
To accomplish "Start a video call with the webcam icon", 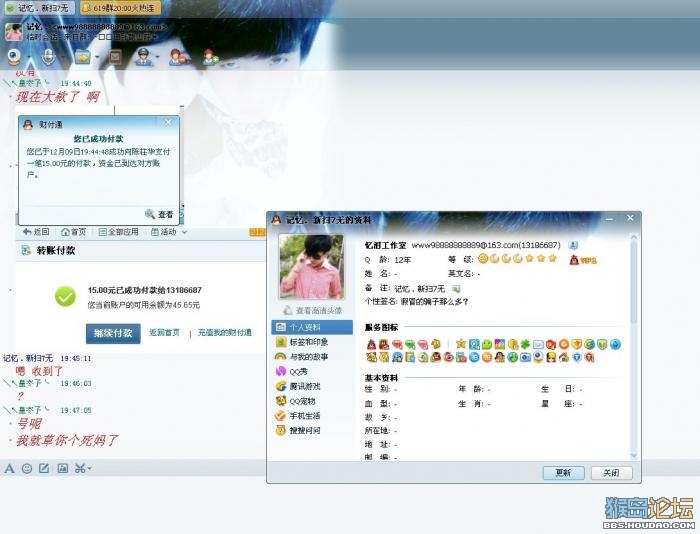I will tap(14, 58).
